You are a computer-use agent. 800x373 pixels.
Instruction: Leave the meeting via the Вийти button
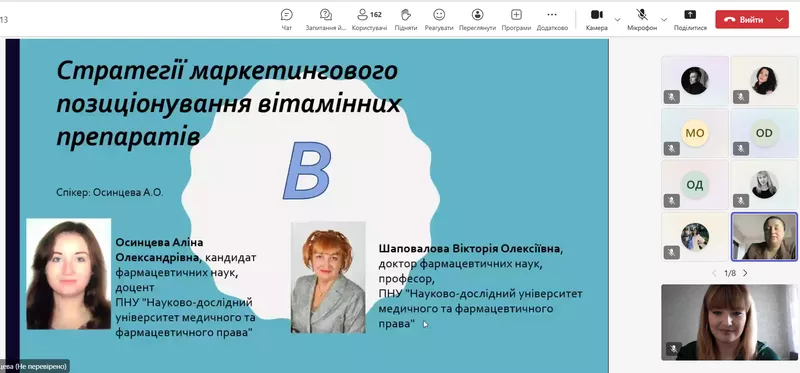(744, 20)
